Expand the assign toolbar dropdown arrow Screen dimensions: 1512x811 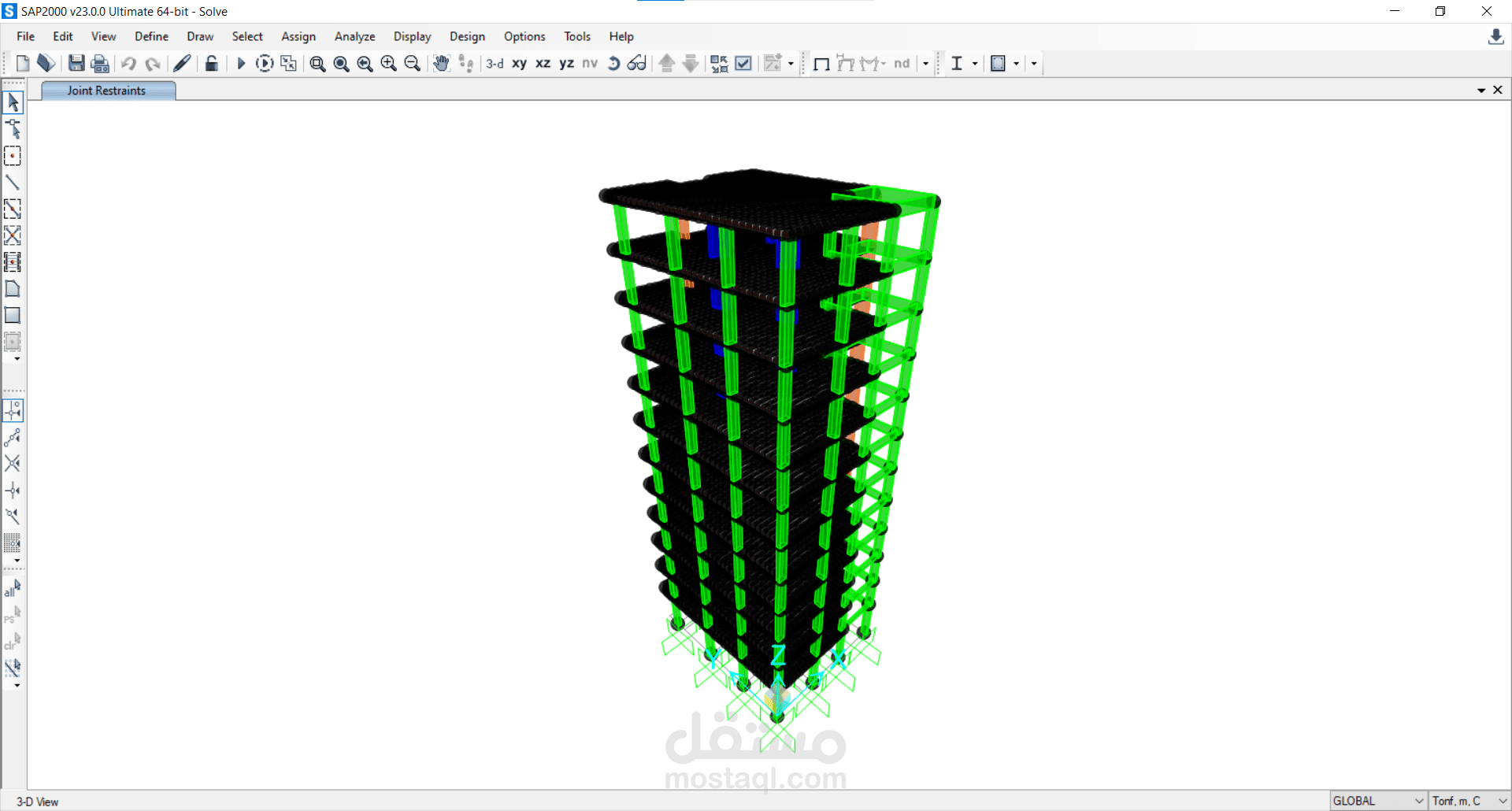point(791,64)
